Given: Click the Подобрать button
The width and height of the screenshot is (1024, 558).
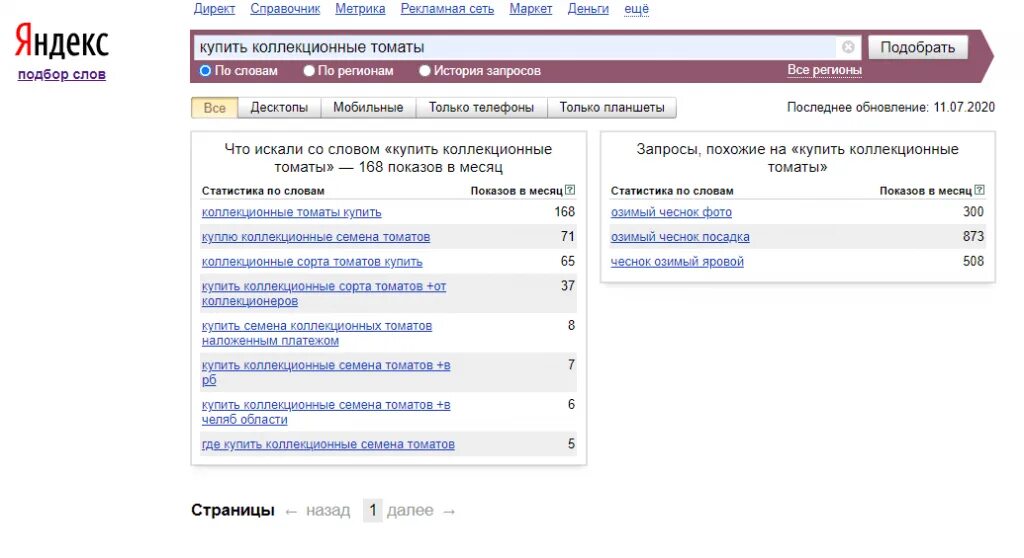Looking at the screenshot, I should point(918,47).
